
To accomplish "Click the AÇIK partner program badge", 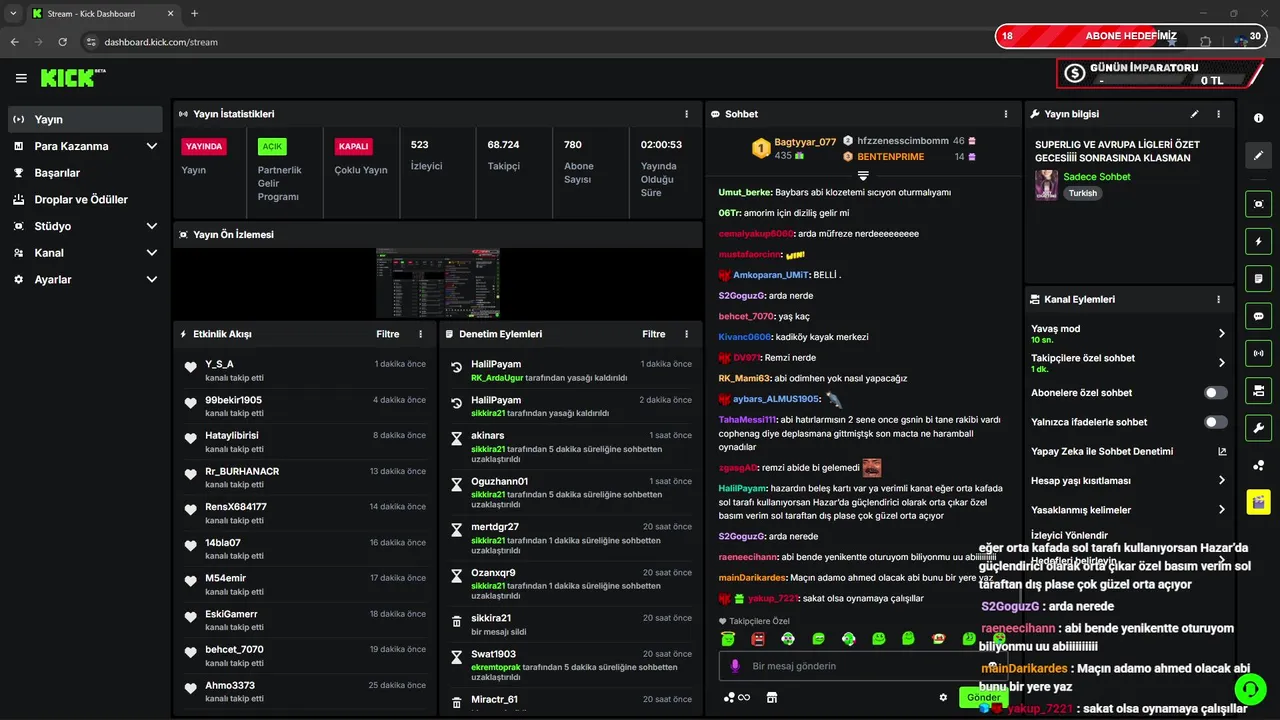I will click(272, 146).
